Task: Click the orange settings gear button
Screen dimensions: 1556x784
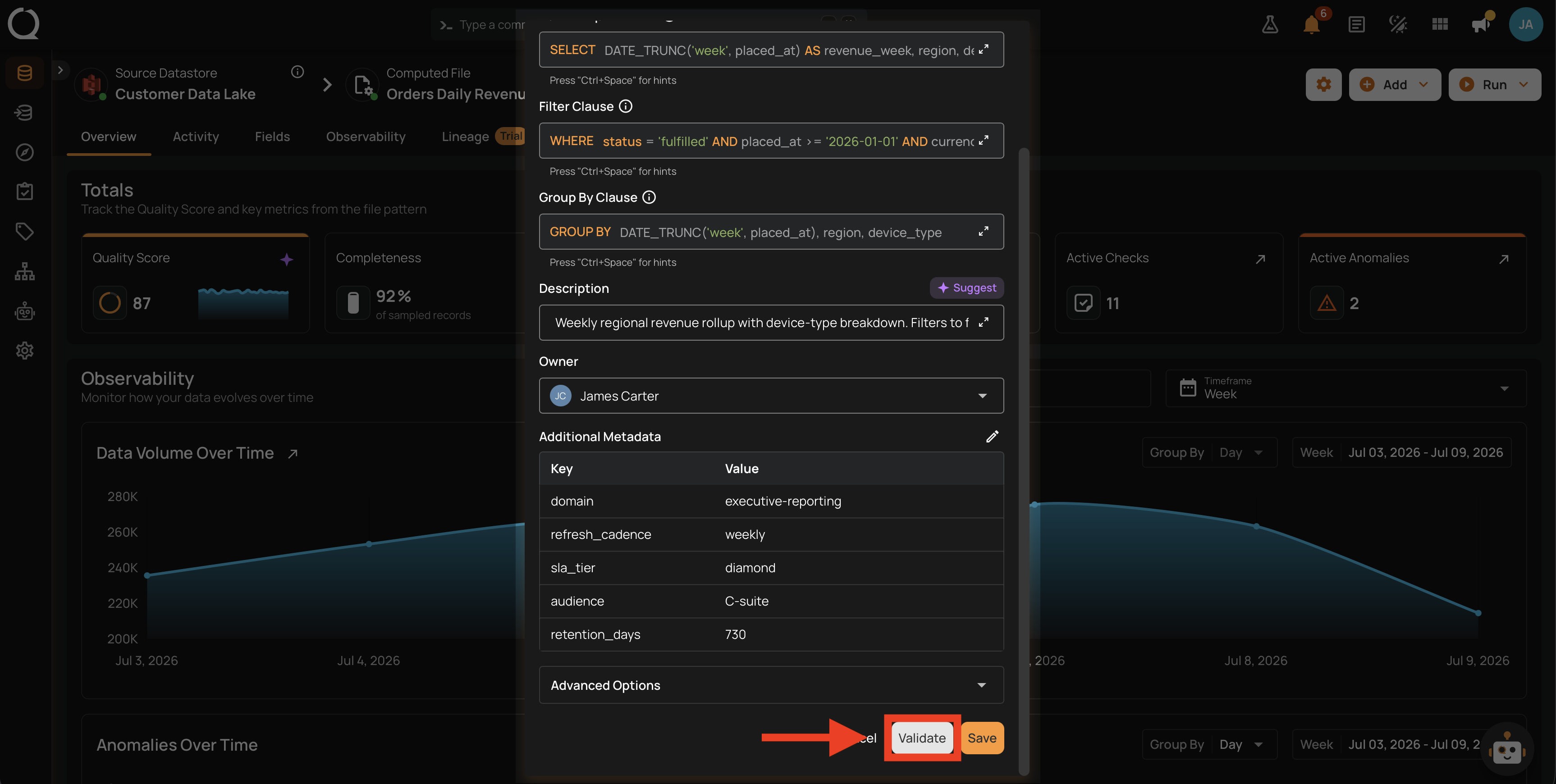Action: pos(1323,85)
